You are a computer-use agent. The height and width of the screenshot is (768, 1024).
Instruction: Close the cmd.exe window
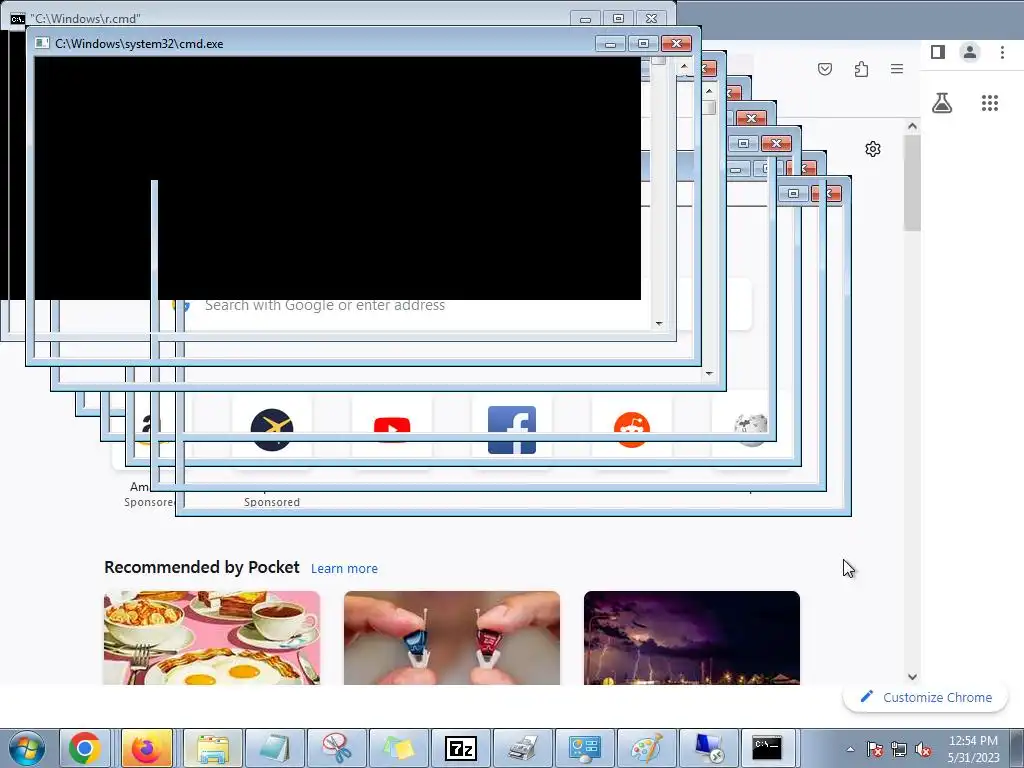point(676,44)
